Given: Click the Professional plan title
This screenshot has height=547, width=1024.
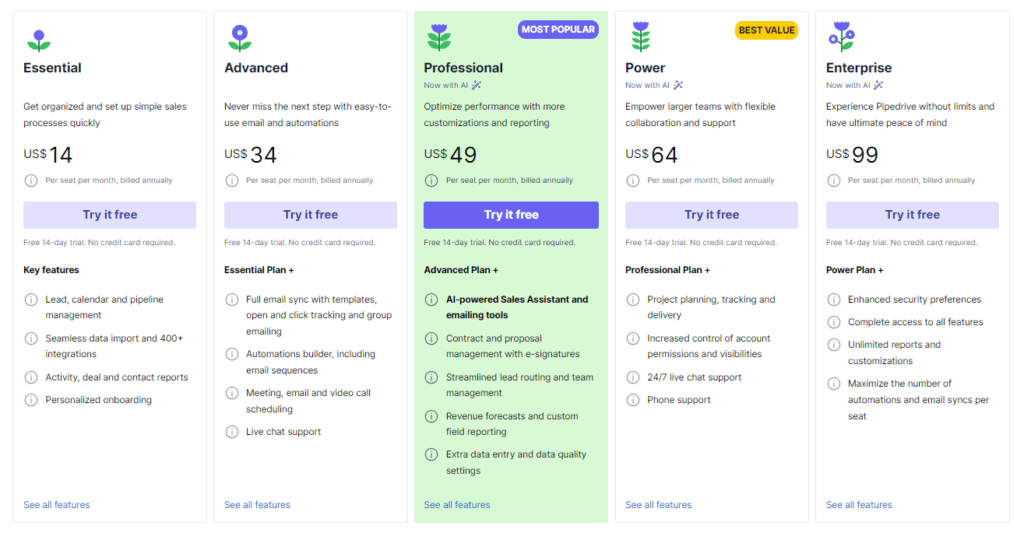Looking at the screenshot, I should click(x=463, y=68).
